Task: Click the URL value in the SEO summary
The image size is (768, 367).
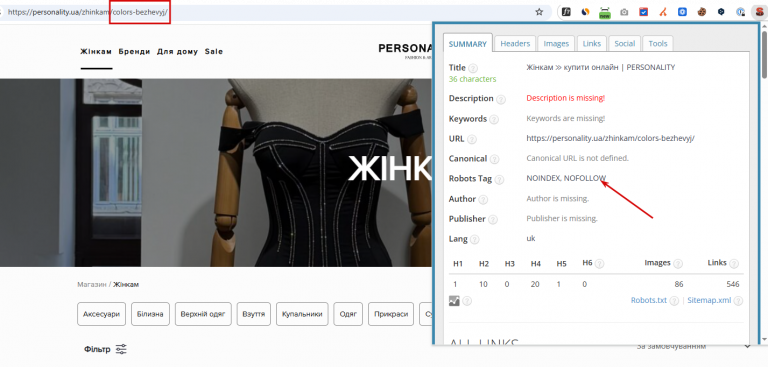Action: [x=610, y=138]
